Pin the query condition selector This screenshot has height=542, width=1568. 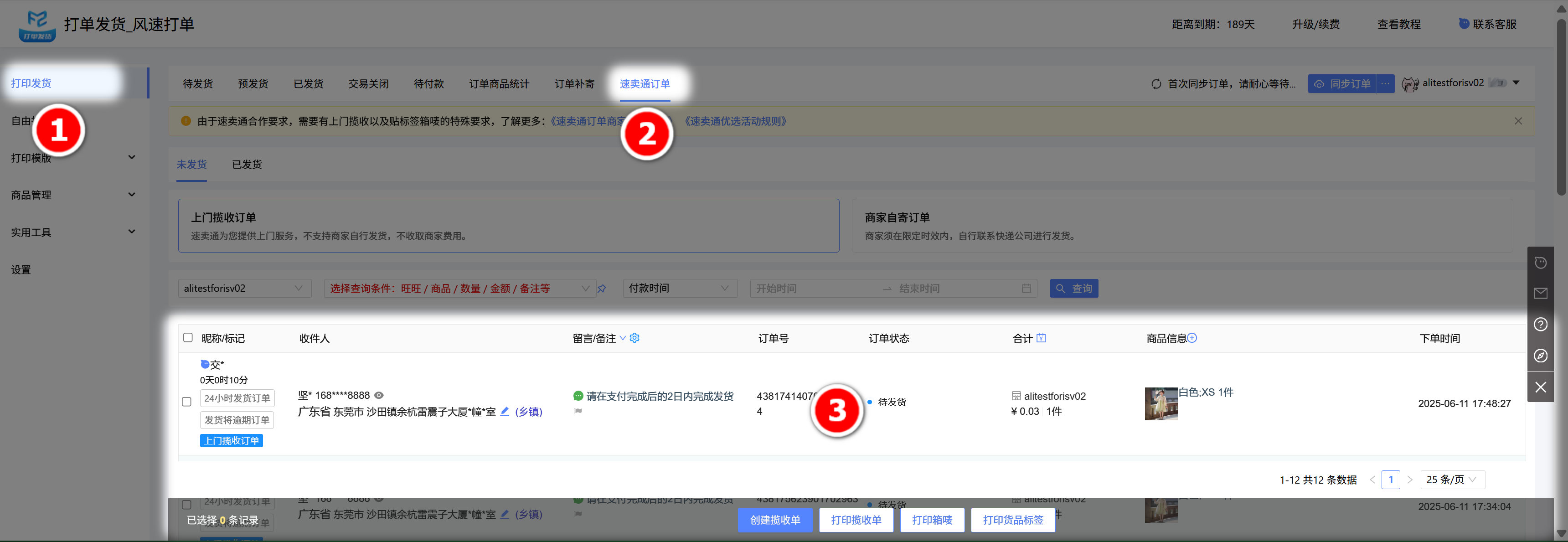click(x=601, y=289)
